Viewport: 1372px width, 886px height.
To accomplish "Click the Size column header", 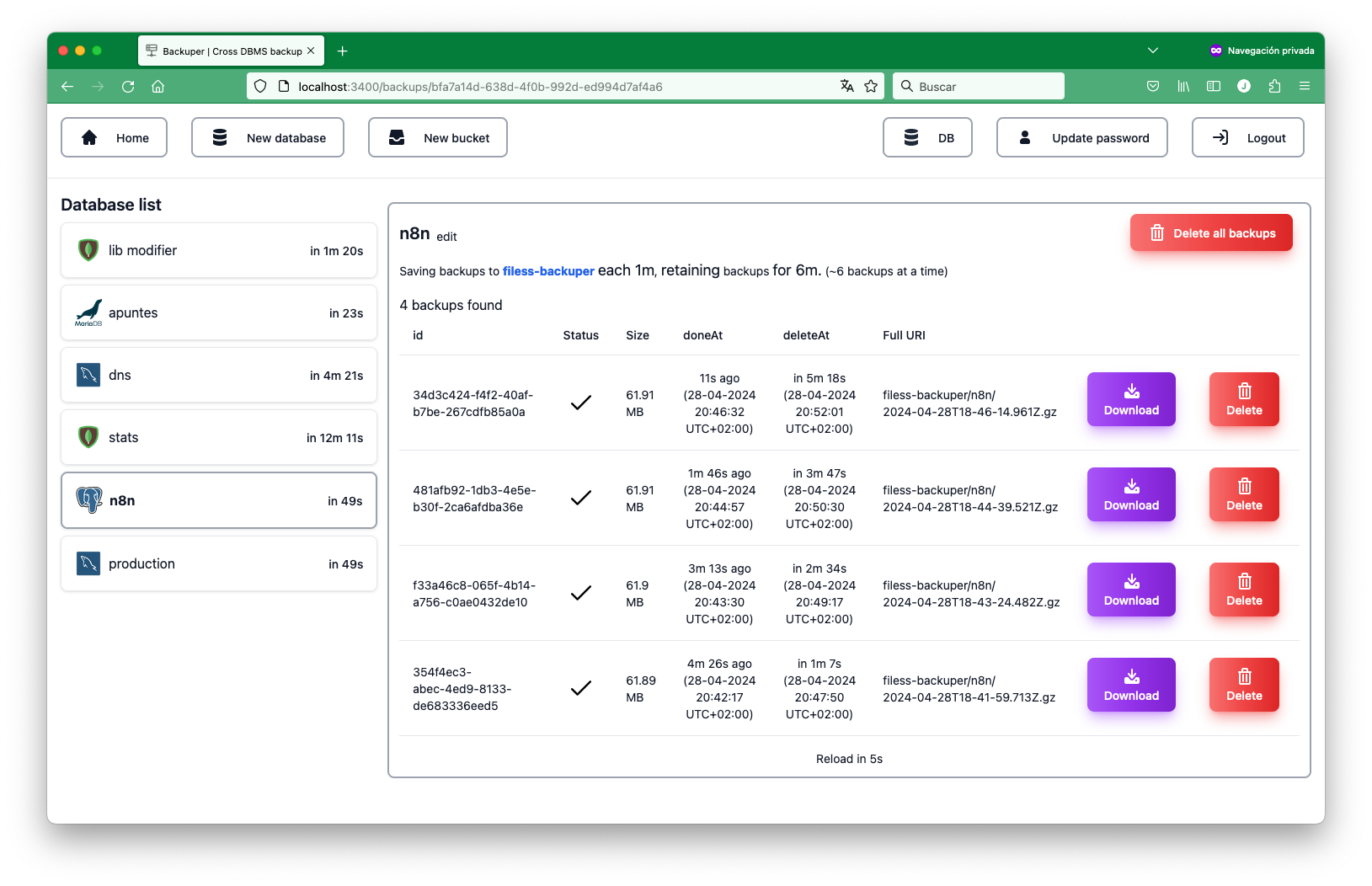I will pos(638,335).
